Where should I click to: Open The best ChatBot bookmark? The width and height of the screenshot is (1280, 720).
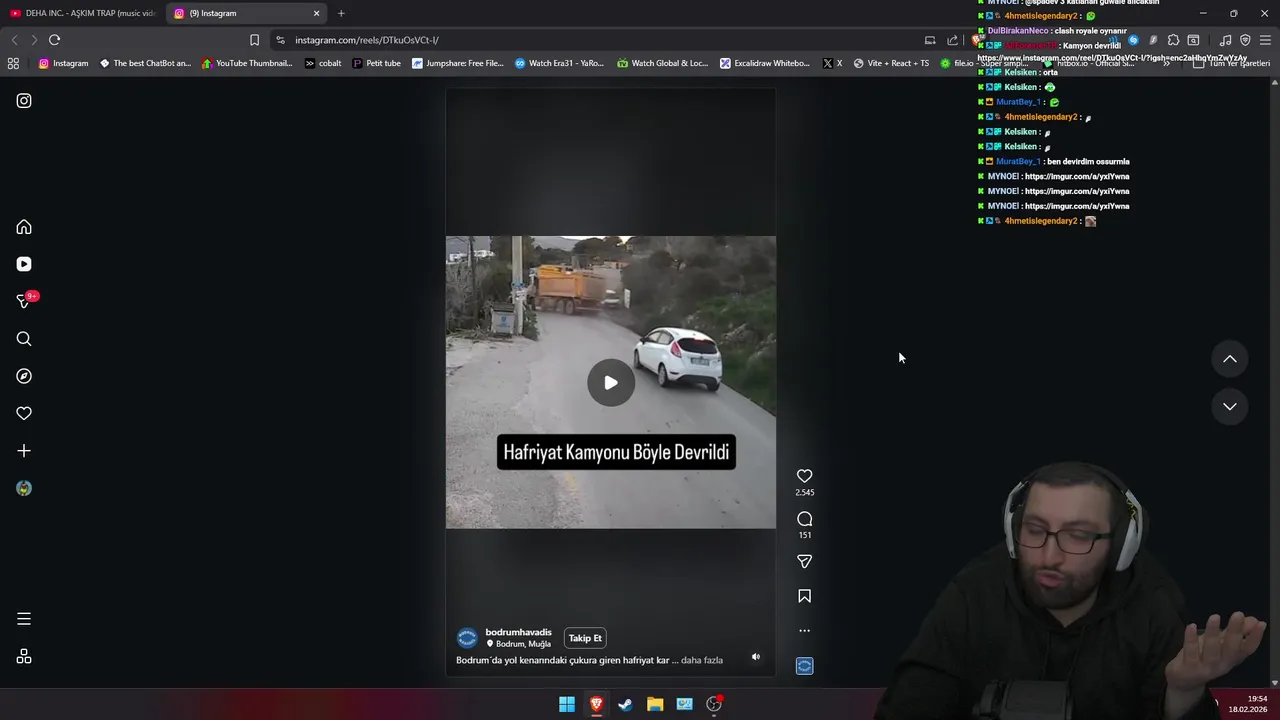145,63
